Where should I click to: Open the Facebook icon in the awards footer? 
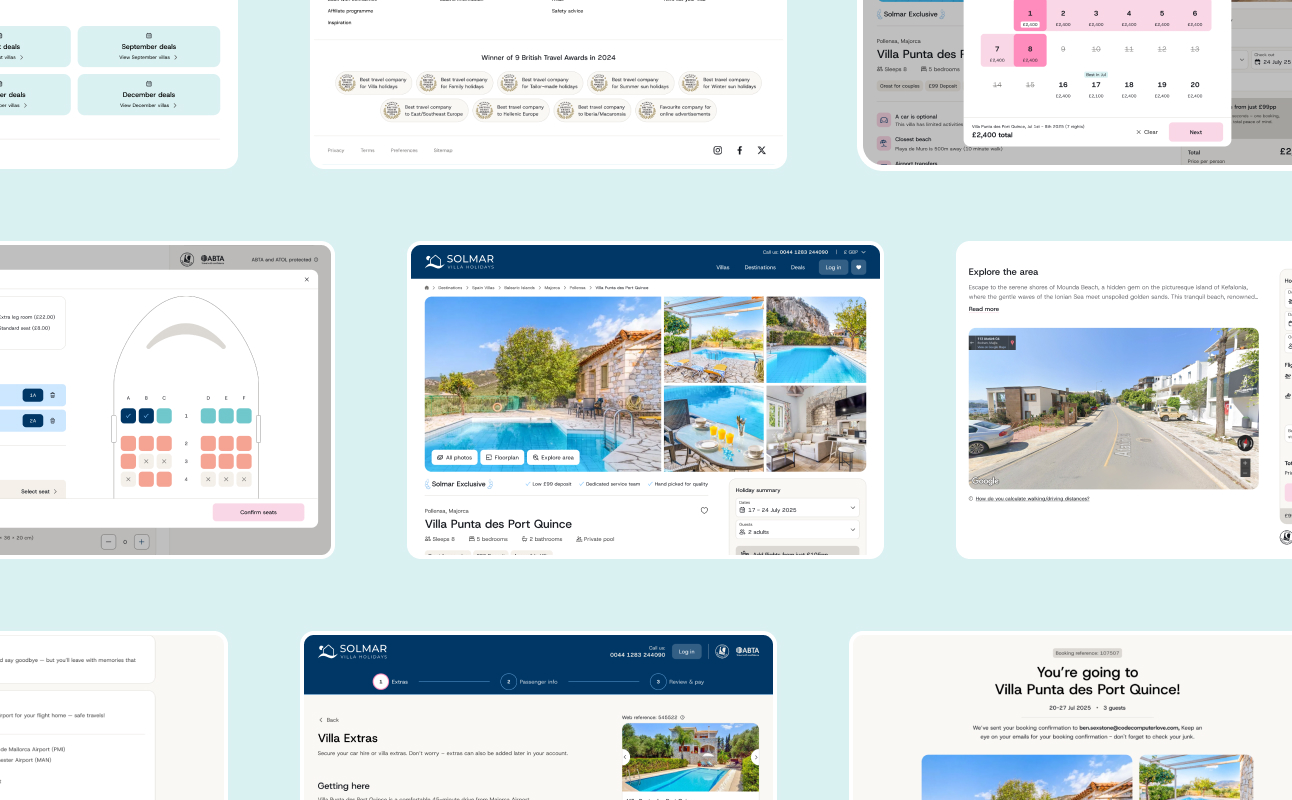(x=740, y=150)
